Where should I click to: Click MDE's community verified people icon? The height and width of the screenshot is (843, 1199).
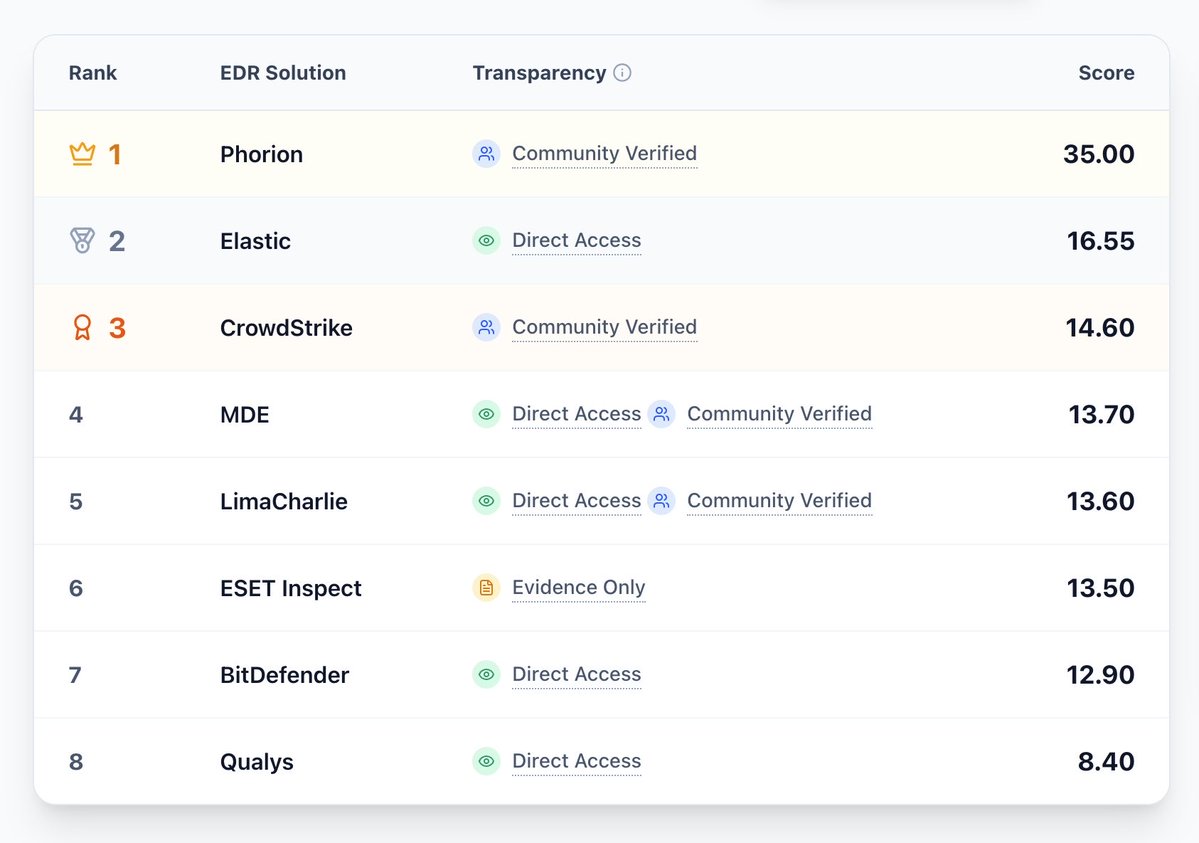pos(661,415)
